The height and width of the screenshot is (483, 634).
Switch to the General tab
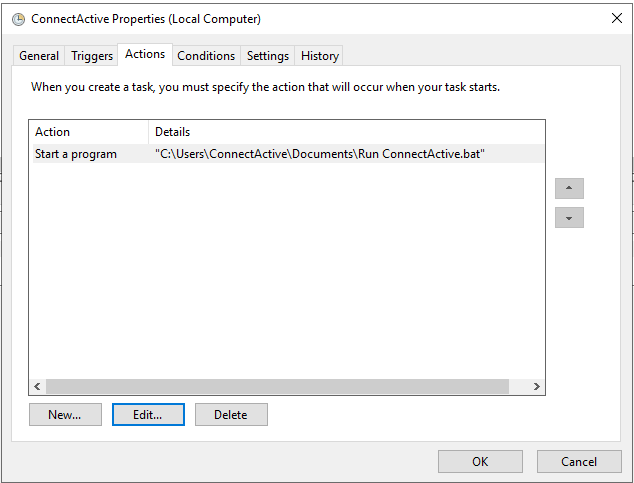(39, 56)
